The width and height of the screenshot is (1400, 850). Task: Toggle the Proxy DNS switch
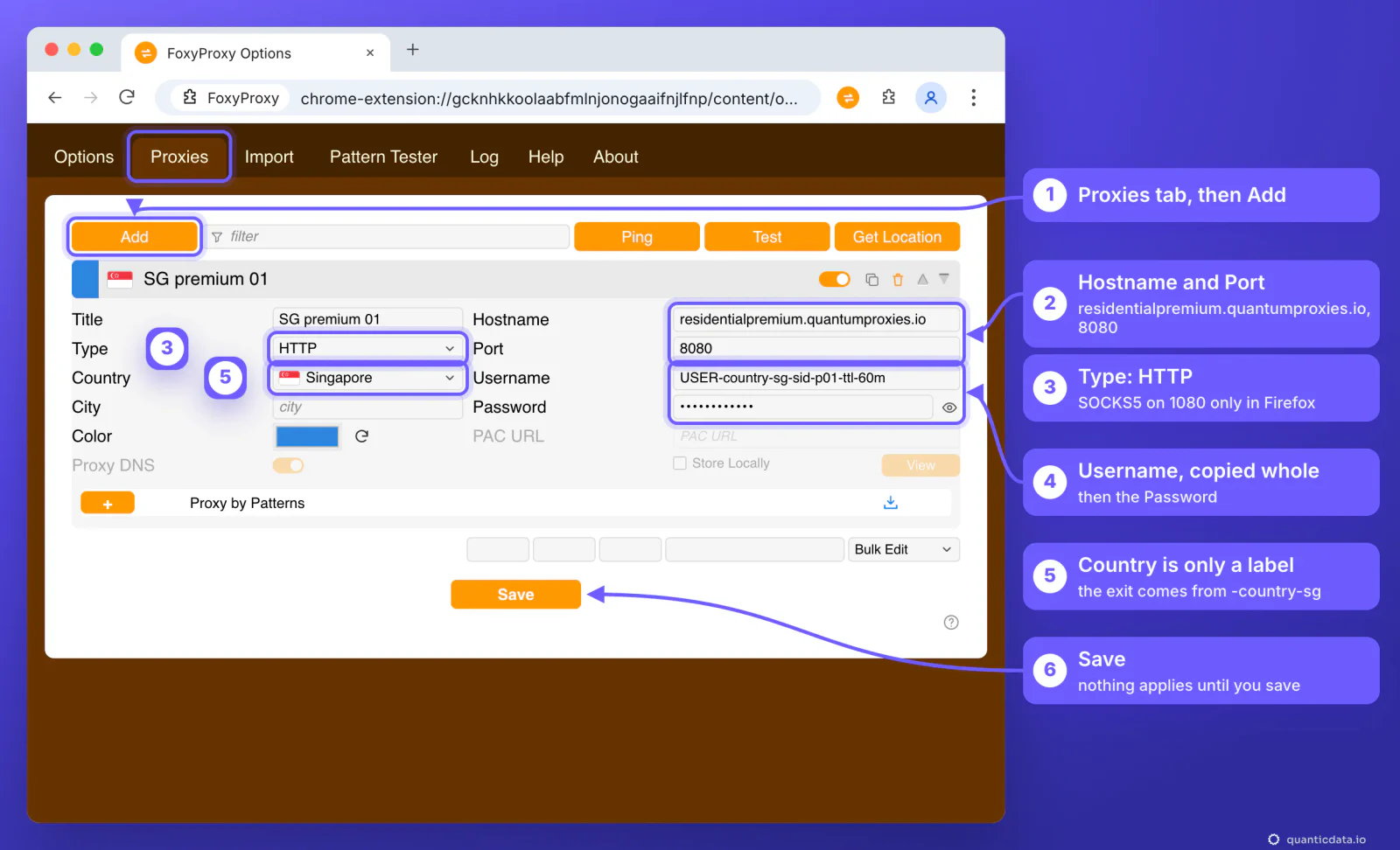[288, 465]
